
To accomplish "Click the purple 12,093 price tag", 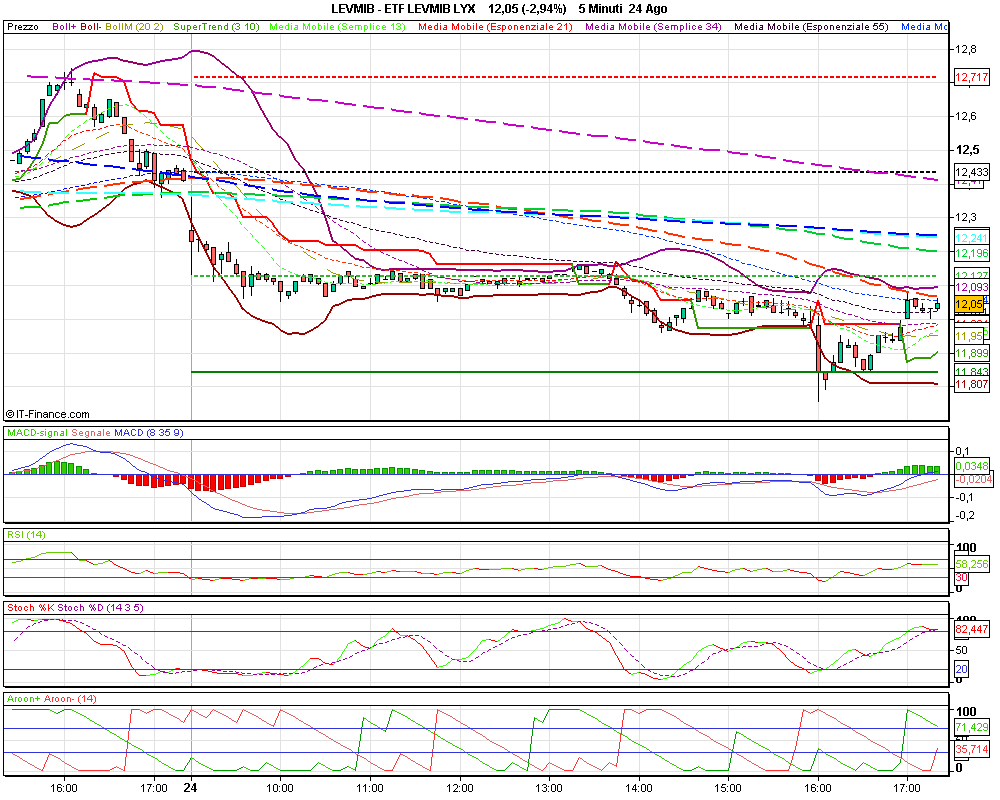I will coord(972,287).
